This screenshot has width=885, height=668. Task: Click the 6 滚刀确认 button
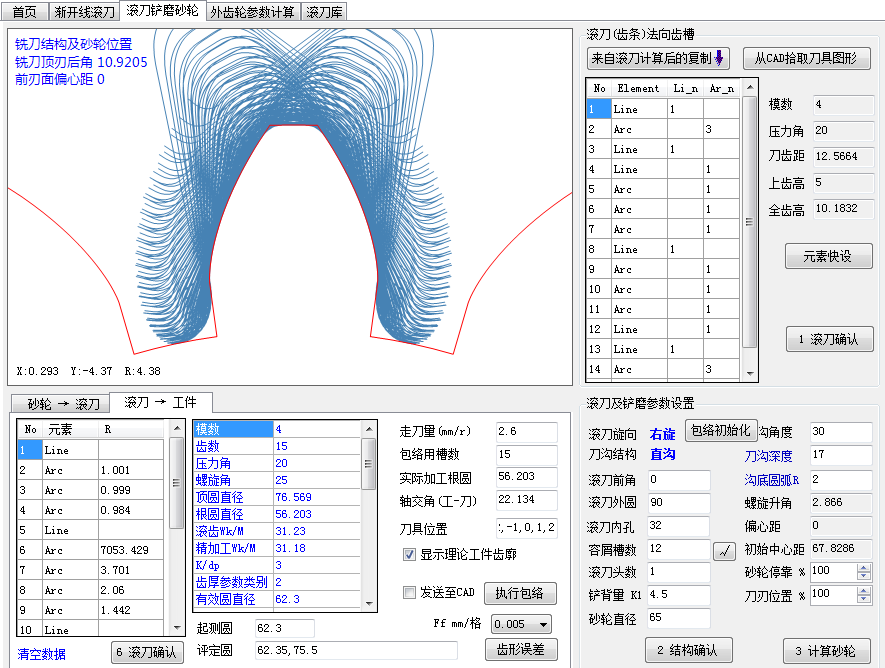pos(147,652)
